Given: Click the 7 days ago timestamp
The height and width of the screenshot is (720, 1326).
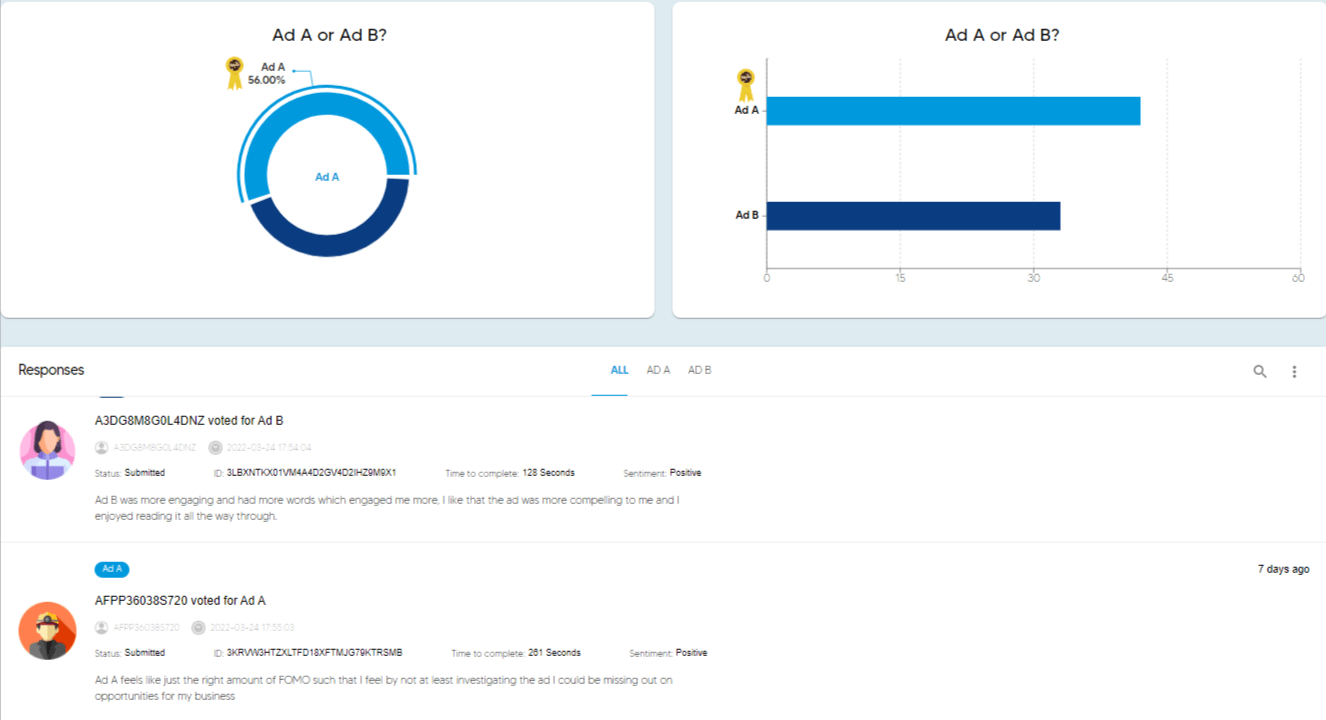Looking at the screenshot, I should point(1282,568).
